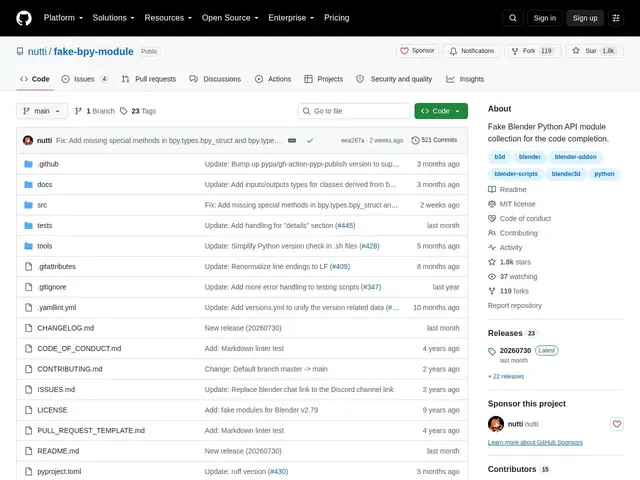The image size is (640, 480).
Task: Open the .yamllint.yml file name
Action: (57, 308)
